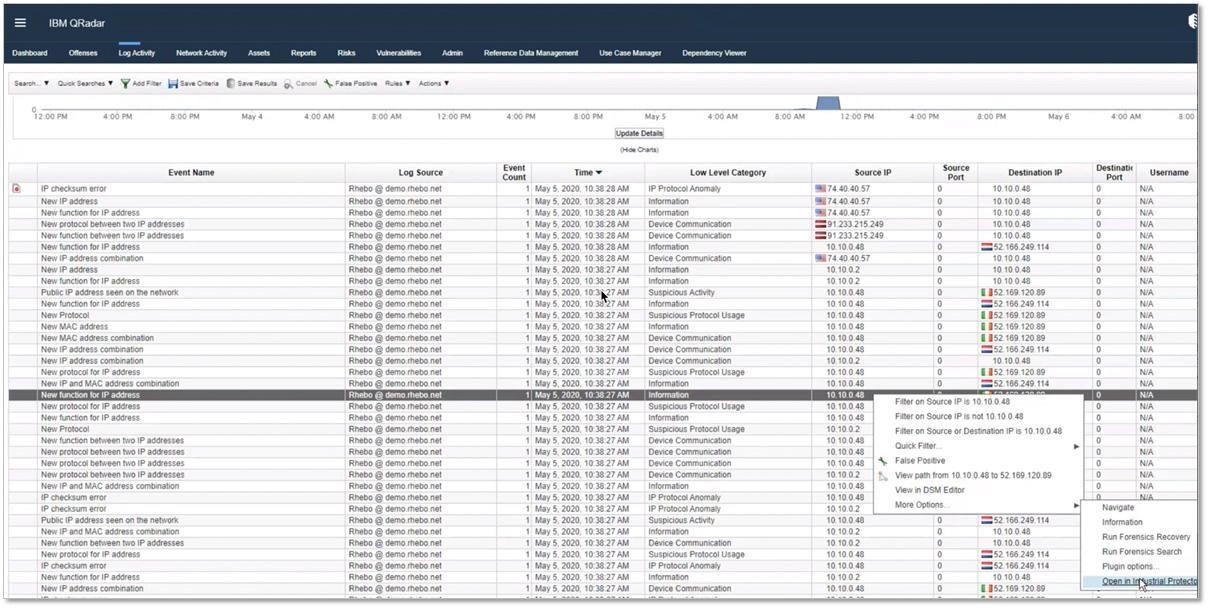Click the Event Name column header
Viewport: 1208px width, 608px height.
191,172
